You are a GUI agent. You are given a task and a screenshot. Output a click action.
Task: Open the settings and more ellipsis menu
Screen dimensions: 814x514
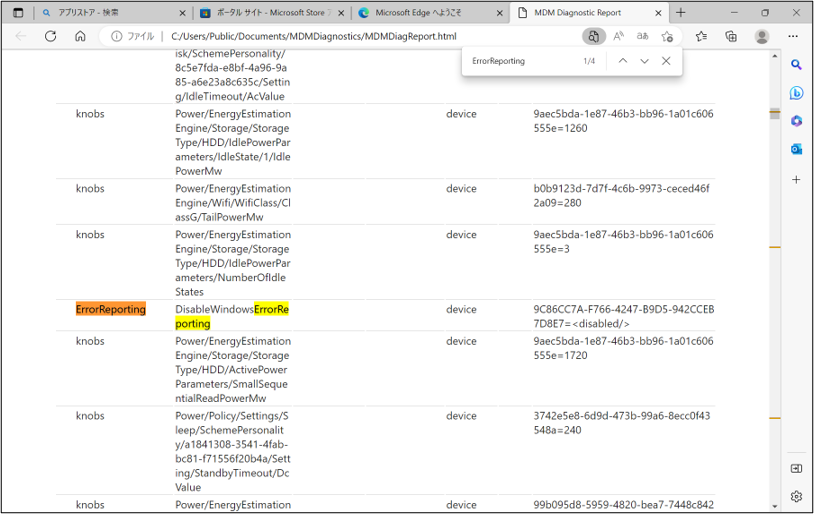coord(793,36)
